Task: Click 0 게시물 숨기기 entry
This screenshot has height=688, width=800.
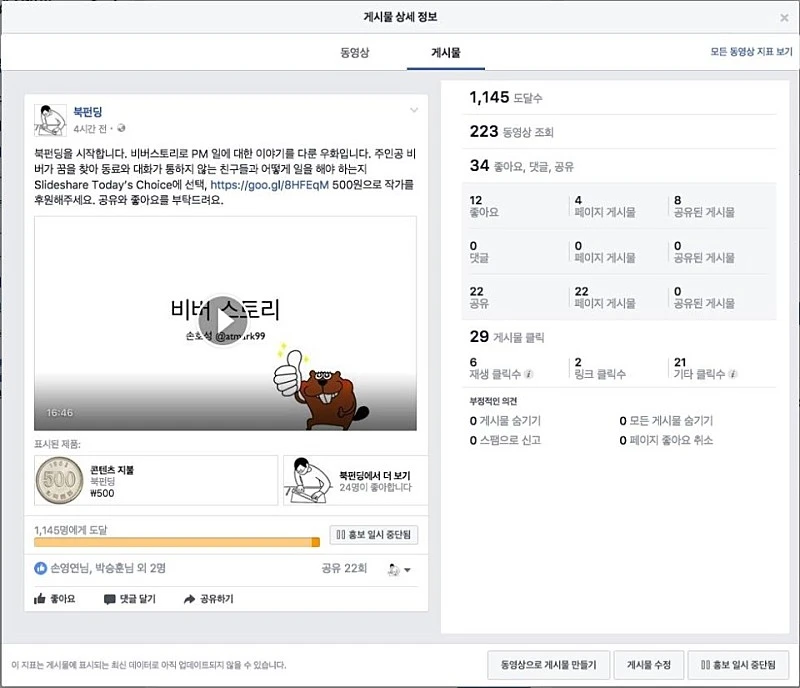Action: pyautogui.click(x=505, y=421)
